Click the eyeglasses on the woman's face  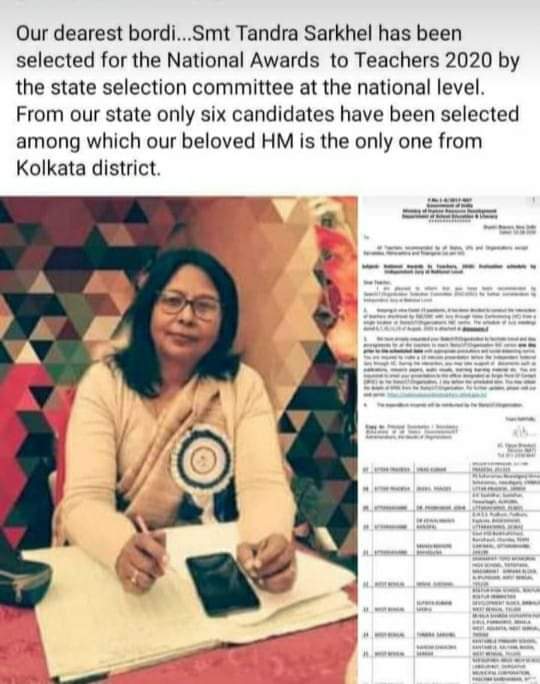point(189,304)
